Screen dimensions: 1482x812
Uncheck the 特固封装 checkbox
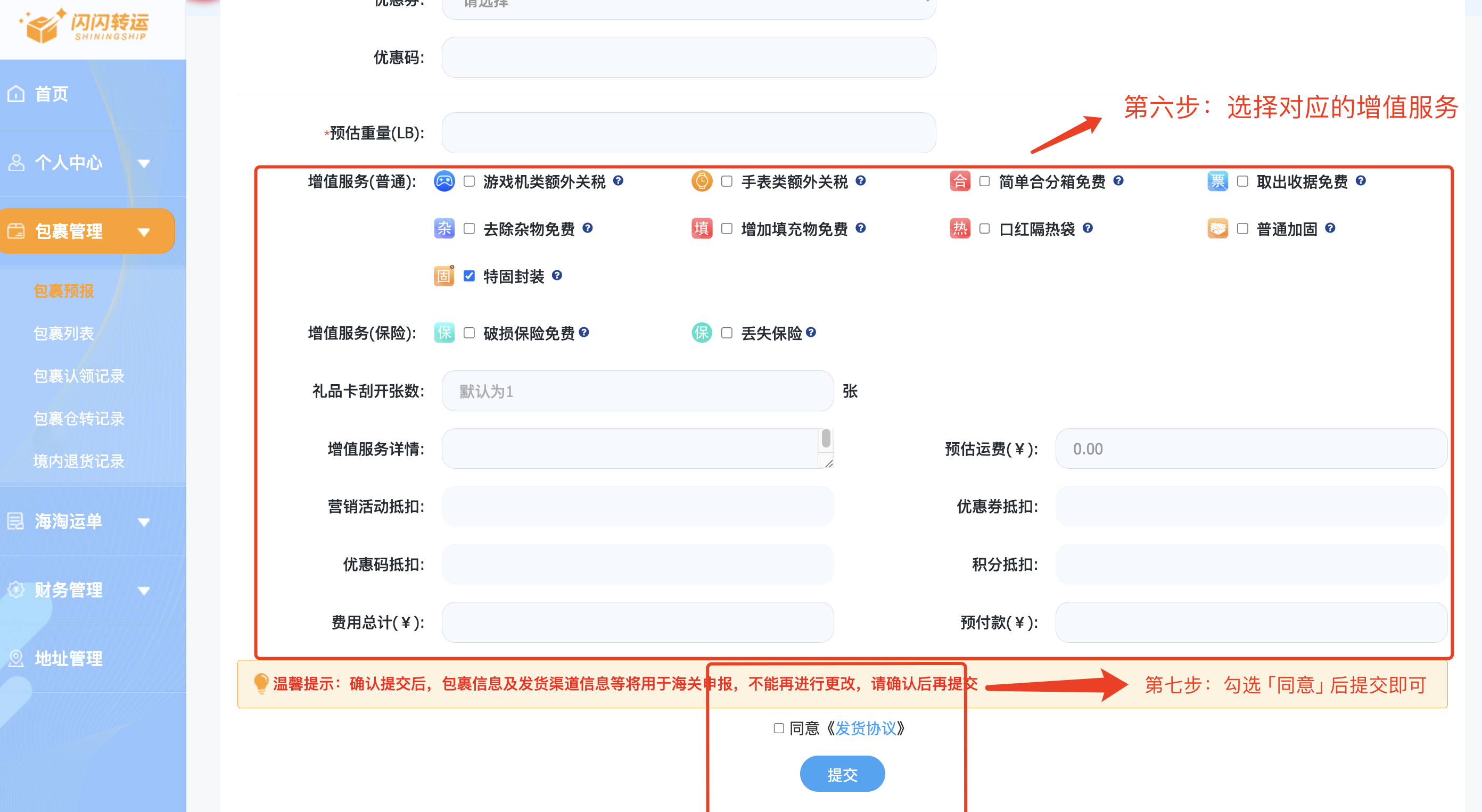(x=469, y=276)
